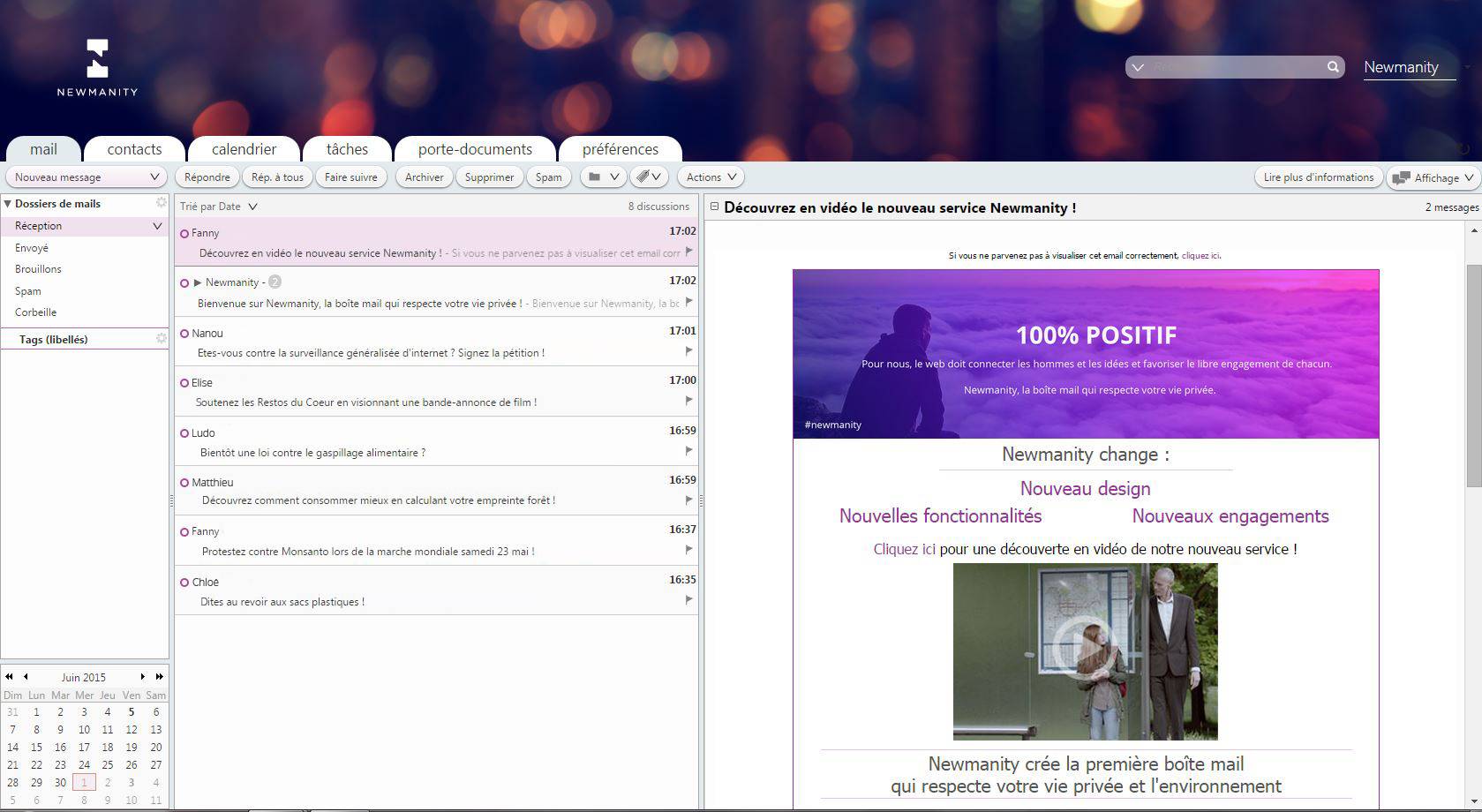Click the Newmanity logo
Image resolution: width=1482 pixels, height=812 pixels.
click(97, 67)
